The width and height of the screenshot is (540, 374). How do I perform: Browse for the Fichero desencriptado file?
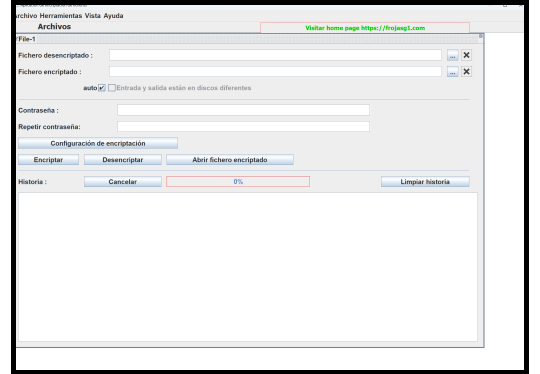pos(453,55)
